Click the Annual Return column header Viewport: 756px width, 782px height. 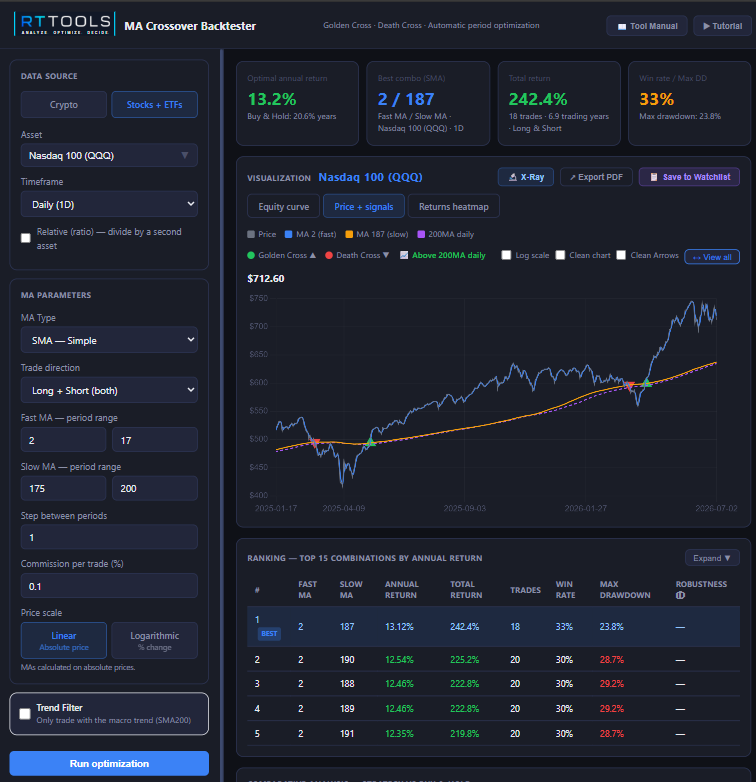point(401,589)
